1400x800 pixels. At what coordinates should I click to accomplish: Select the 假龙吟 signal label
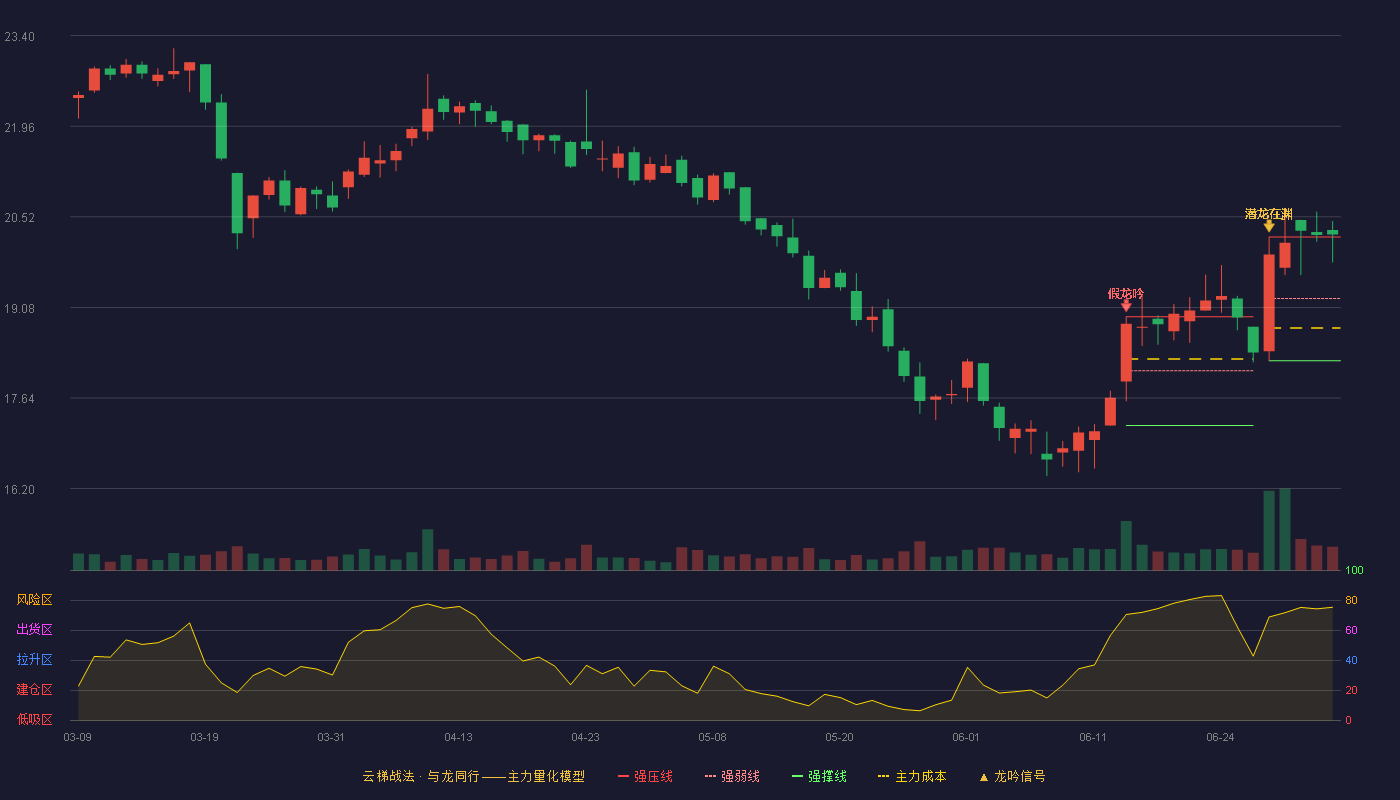[1126, 293]
